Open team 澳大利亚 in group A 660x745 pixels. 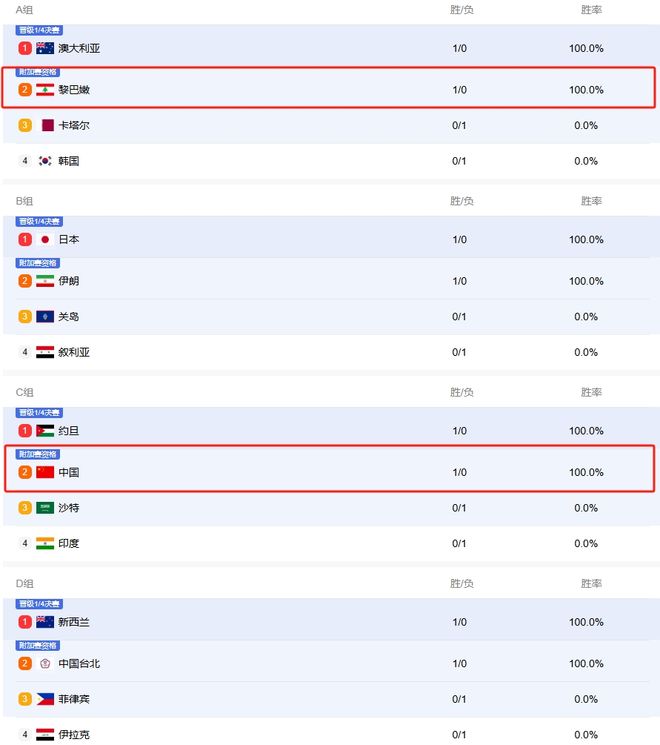(79, 48)
